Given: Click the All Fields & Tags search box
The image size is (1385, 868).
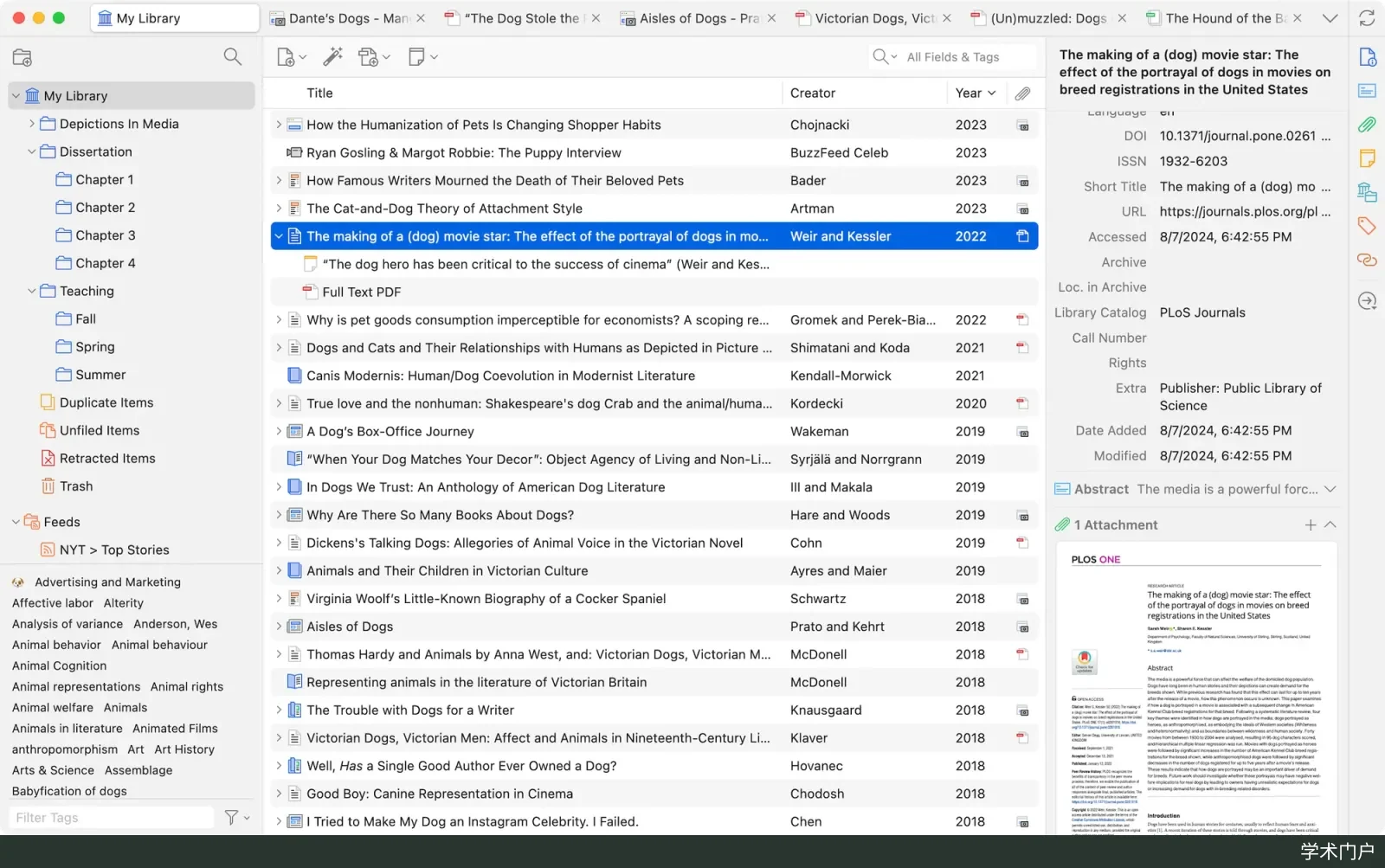Looking at the screenshot, I should [x=952, y=57].
